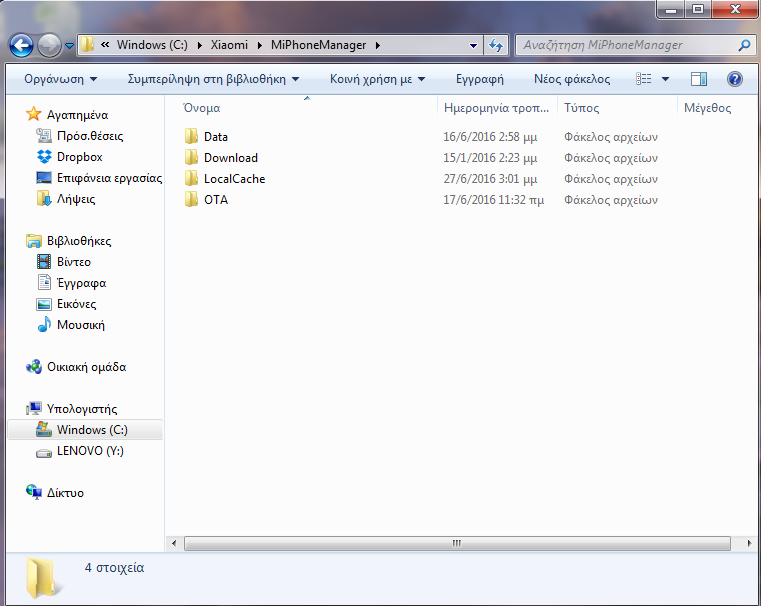Change view using the view icon
The image size is (761, 606).
(644, 79)
